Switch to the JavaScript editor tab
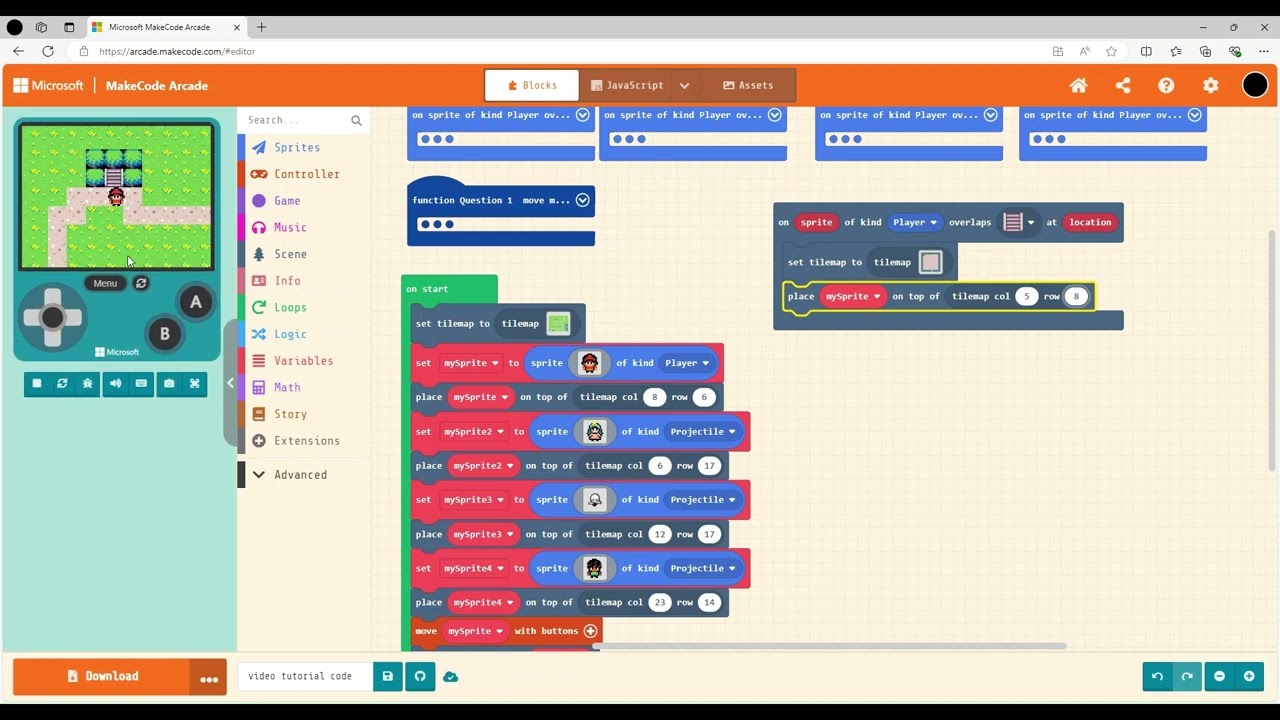 pyautogui.click(x=626, y=86)
